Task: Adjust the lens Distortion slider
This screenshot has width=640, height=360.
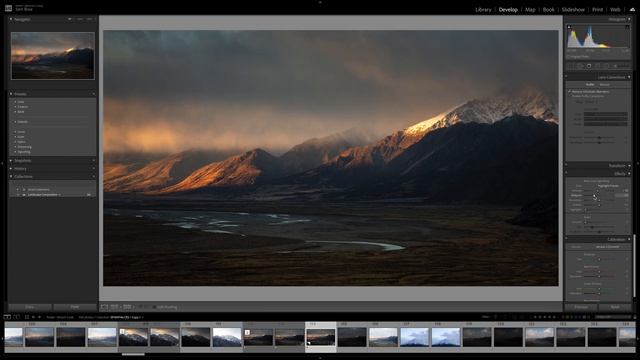Action: point(599,138)
